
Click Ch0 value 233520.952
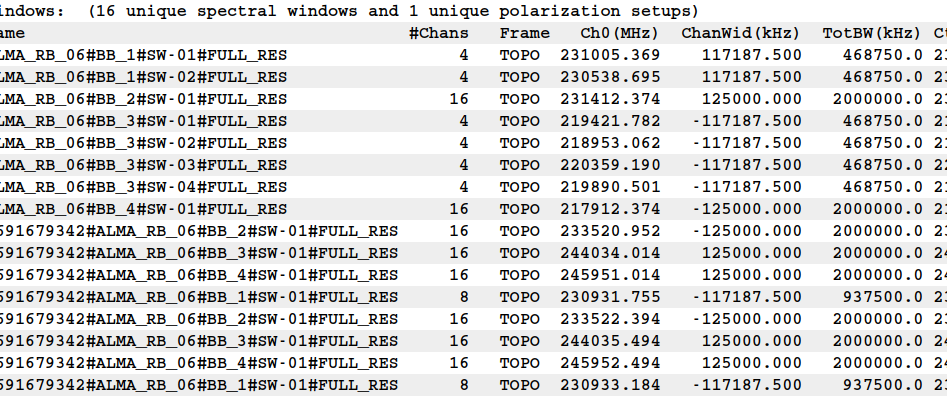[610, 231]
